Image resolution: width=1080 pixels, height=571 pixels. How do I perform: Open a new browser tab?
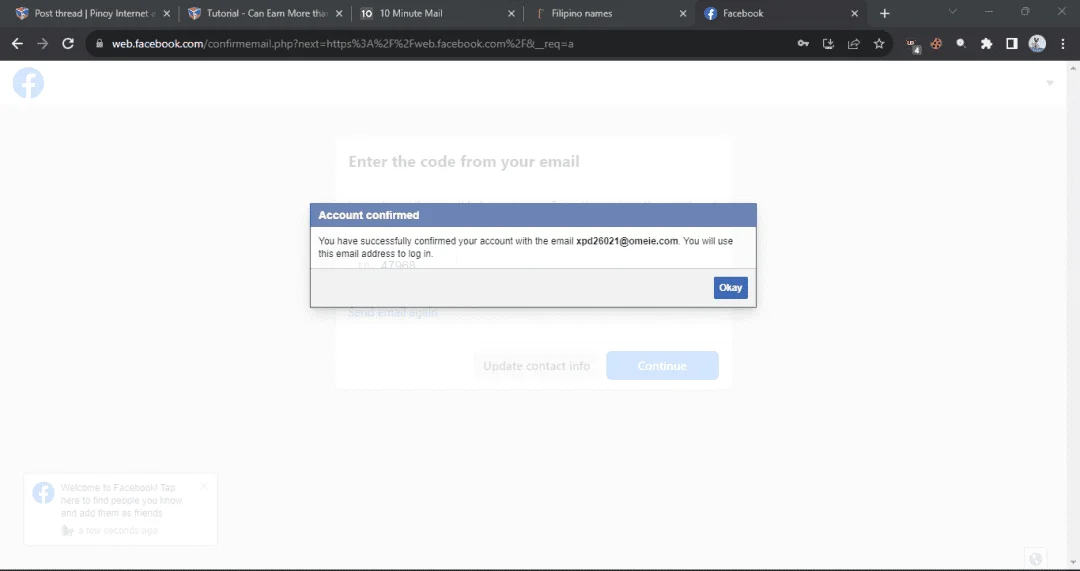coord(884,13)
